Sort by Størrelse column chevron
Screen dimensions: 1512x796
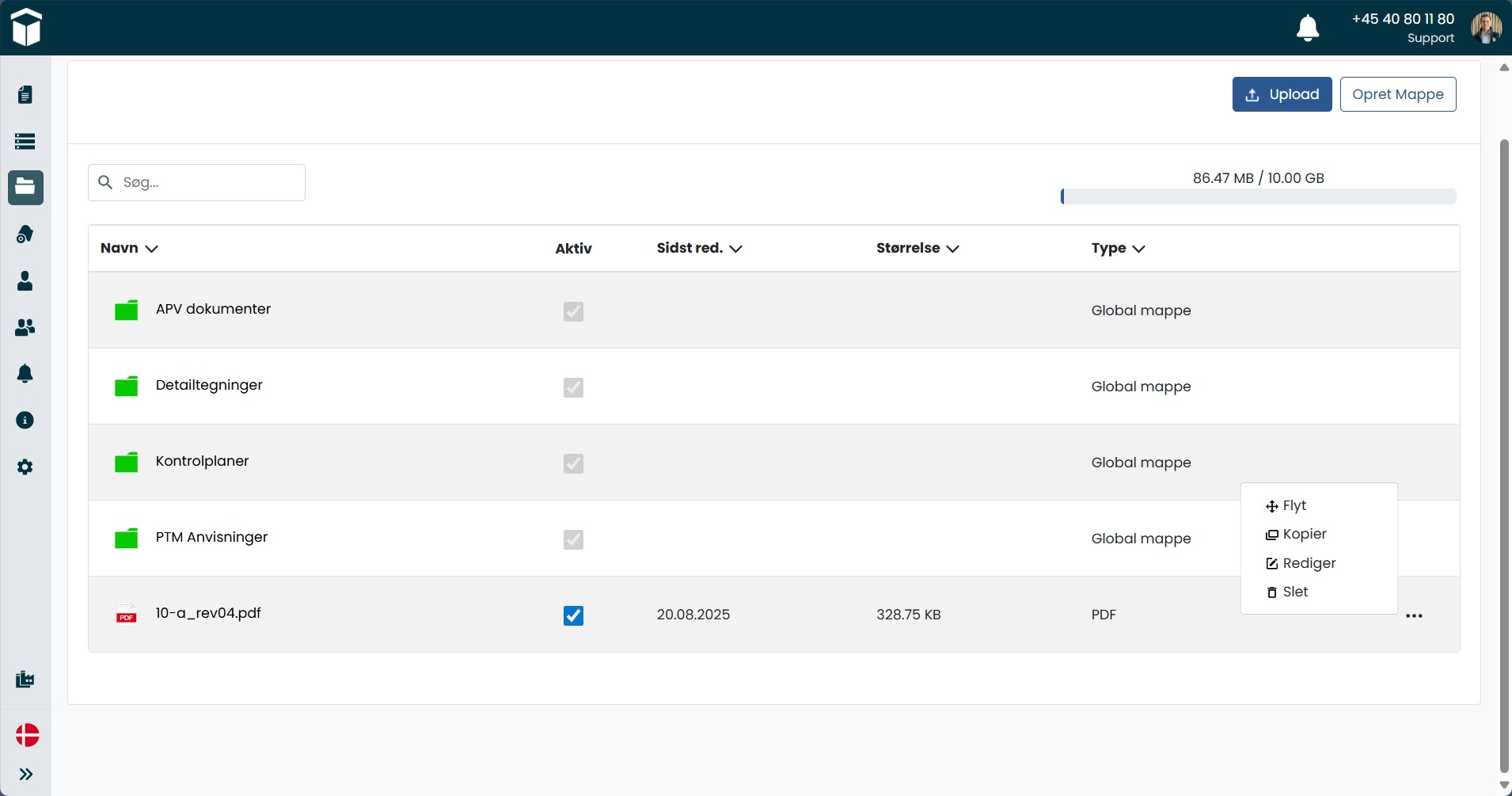click(953, 249)
